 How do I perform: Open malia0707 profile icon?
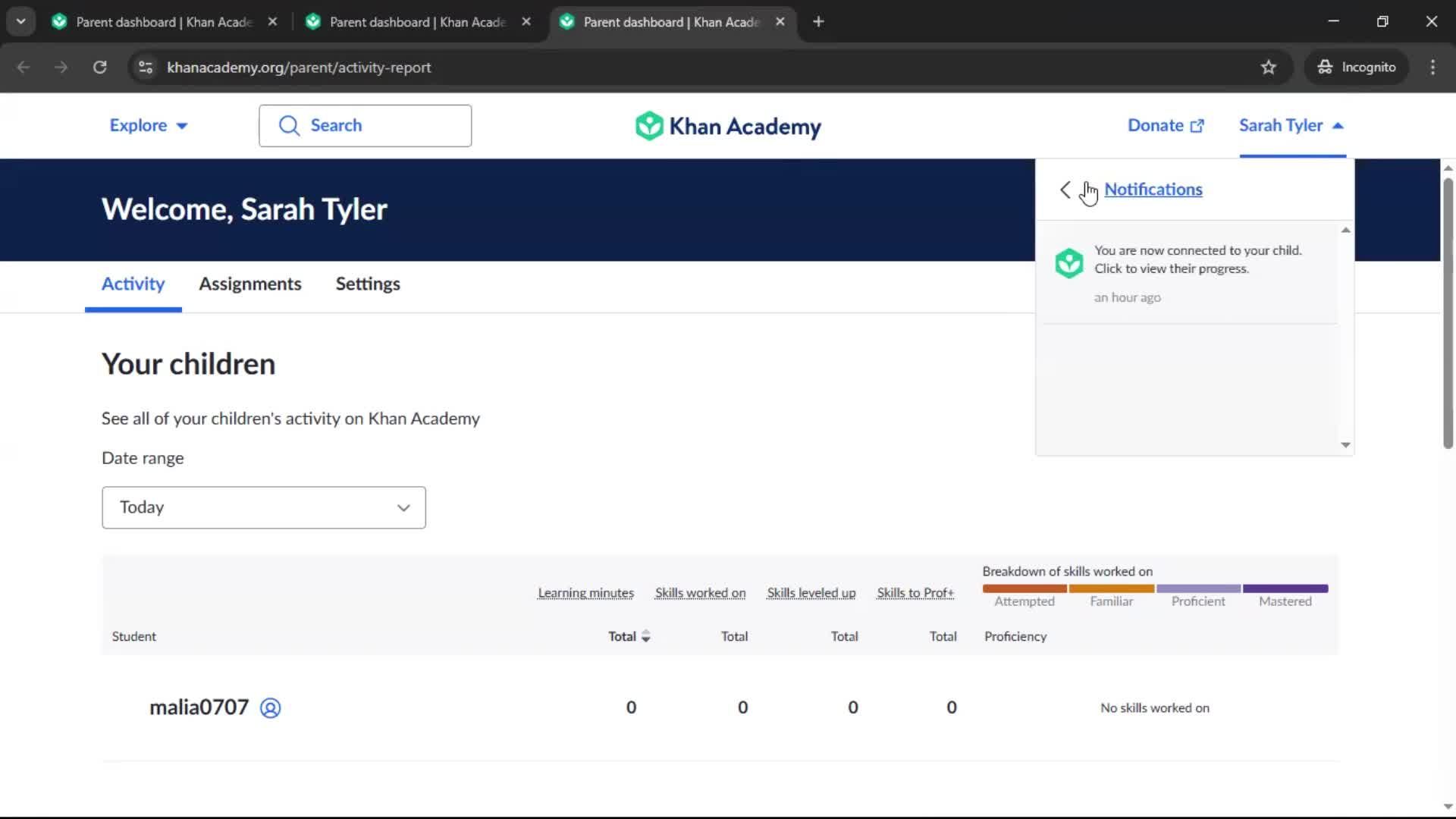[x=270, y=708]
